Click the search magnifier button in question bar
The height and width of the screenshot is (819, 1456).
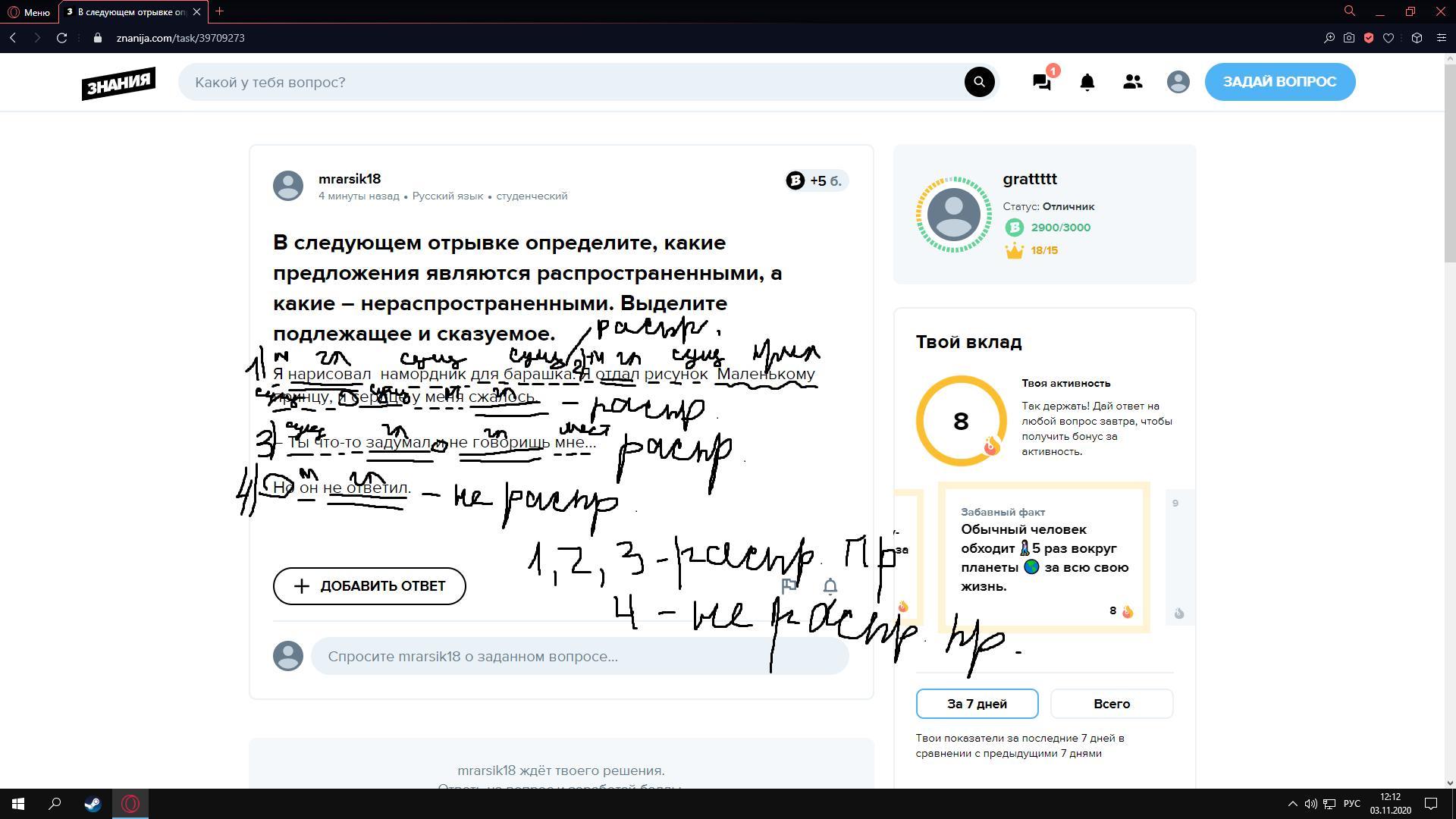click(979, 82)
